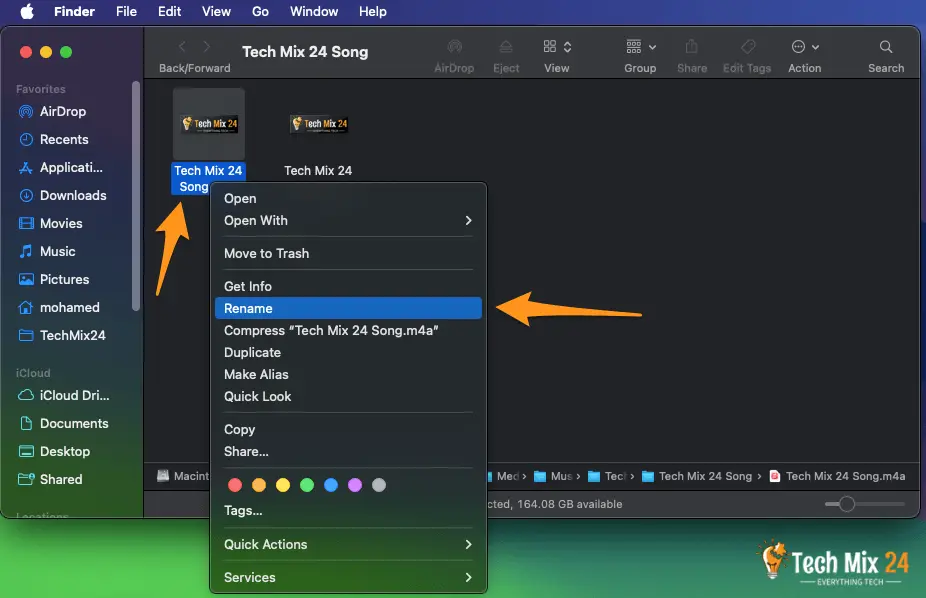Apply the gray color tag
The width and height of the screenshot is (926, 598).
point(379,485)
